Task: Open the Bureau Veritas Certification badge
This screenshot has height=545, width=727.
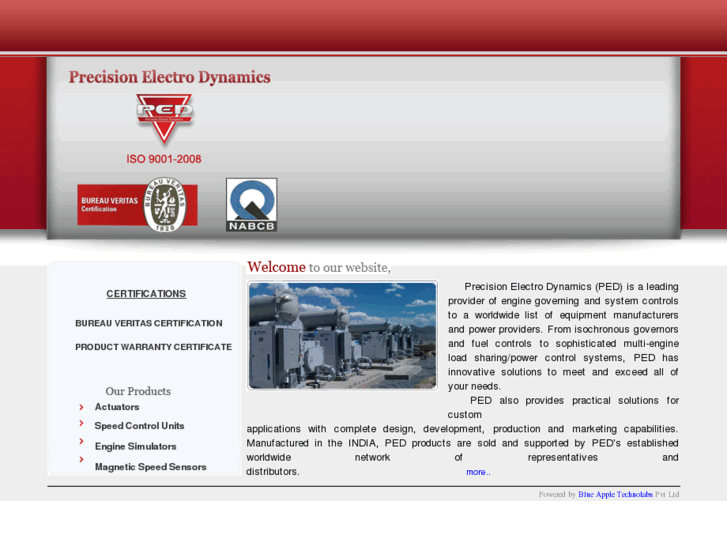Action: [138, 205]
